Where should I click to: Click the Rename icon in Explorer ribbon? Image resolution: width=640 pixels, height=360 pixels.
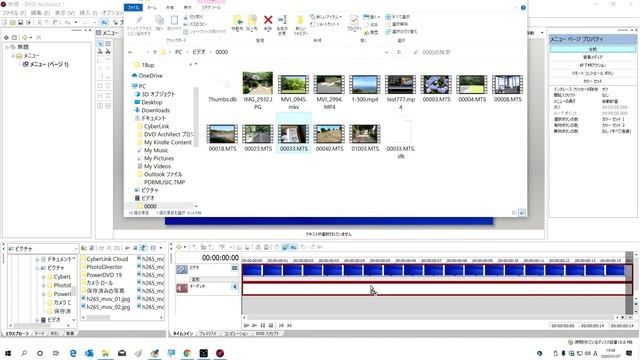282,20
